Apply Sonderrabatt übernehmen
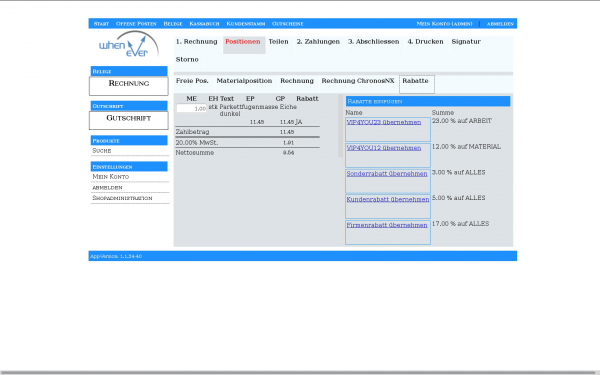 [387, 174]
